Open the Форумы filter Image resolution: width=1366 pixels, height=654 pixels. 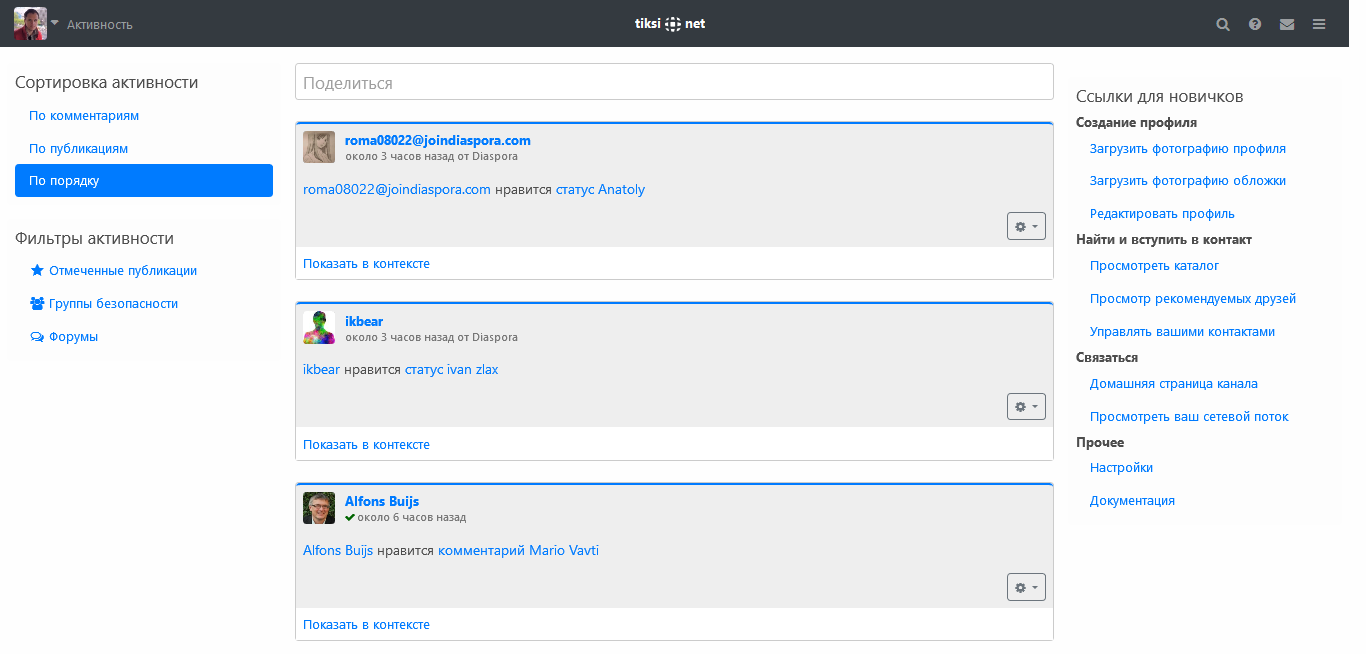(x=73, y=337)
